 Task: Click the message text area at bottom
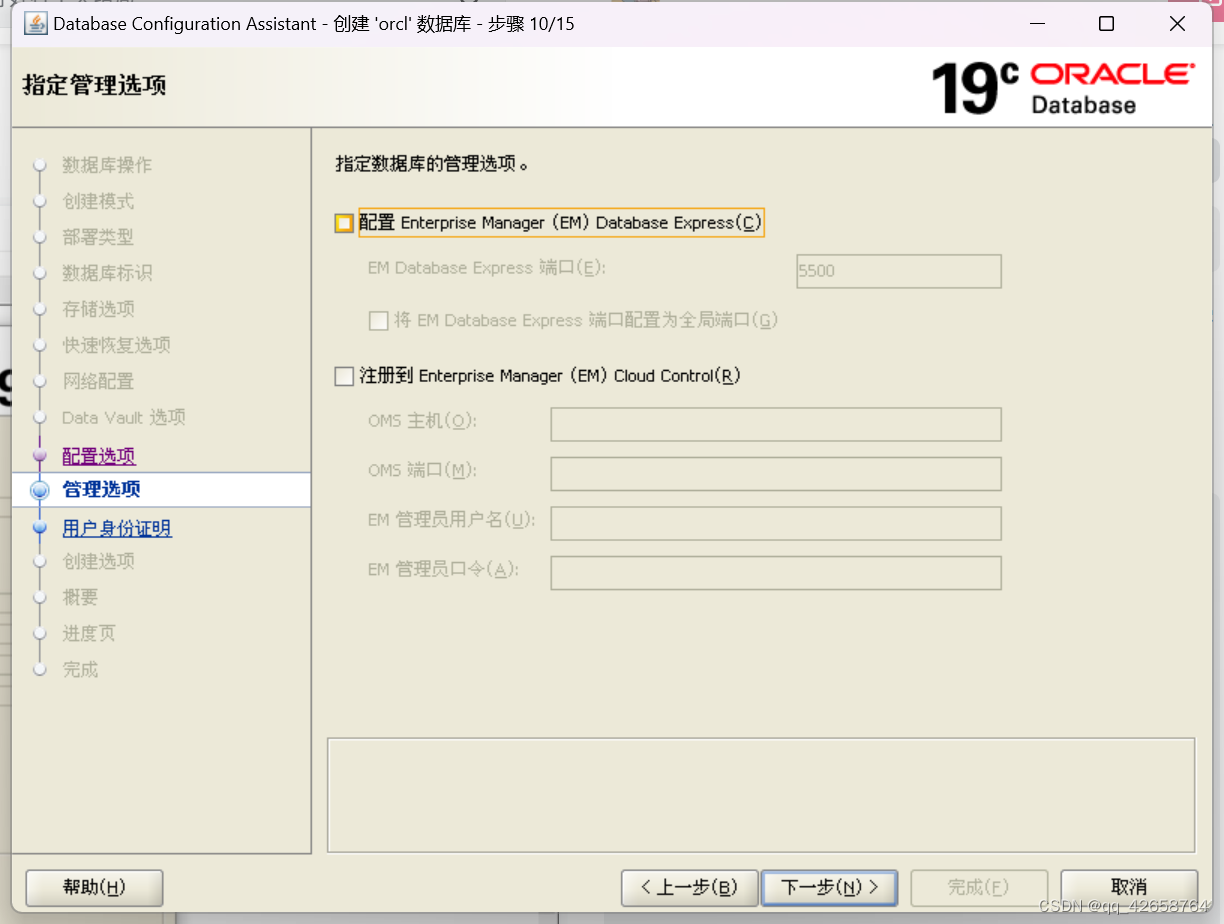click(761, 795)
